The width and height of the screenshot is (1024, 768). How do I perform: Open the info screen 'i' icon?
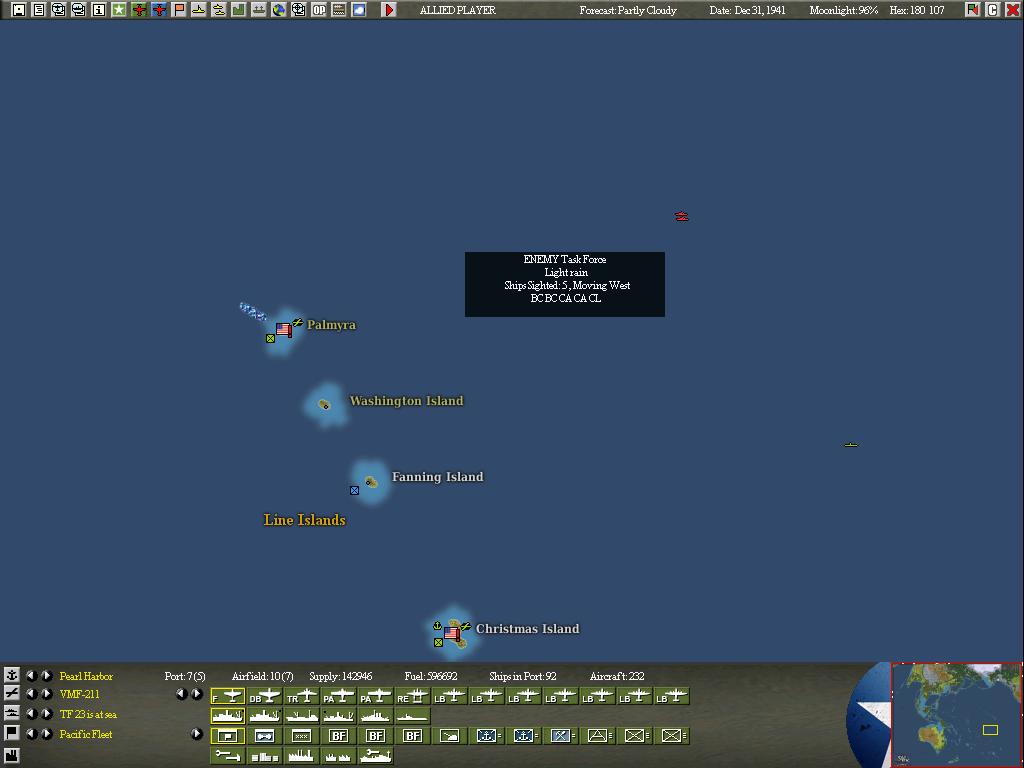point(99,10)
